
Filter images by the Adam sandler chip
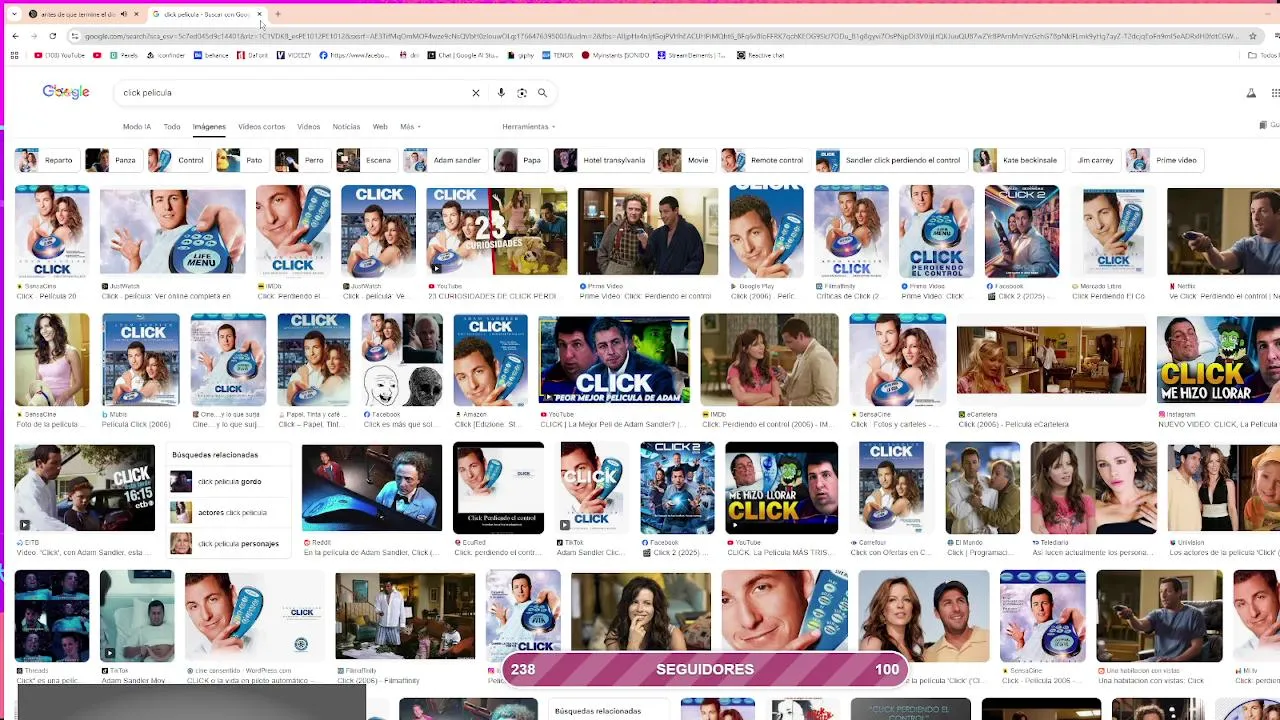(x=445, y=160)
